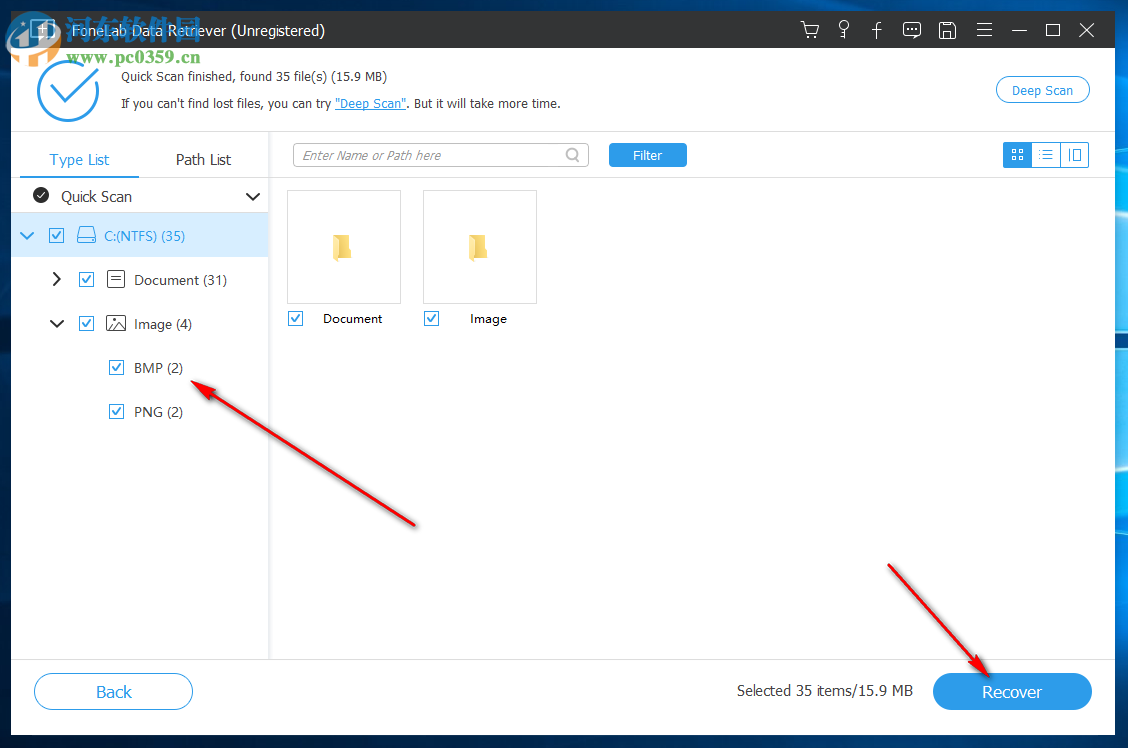Click the save scan results icon
Viewport: 1128px width, 748px height.
point(947,29)
